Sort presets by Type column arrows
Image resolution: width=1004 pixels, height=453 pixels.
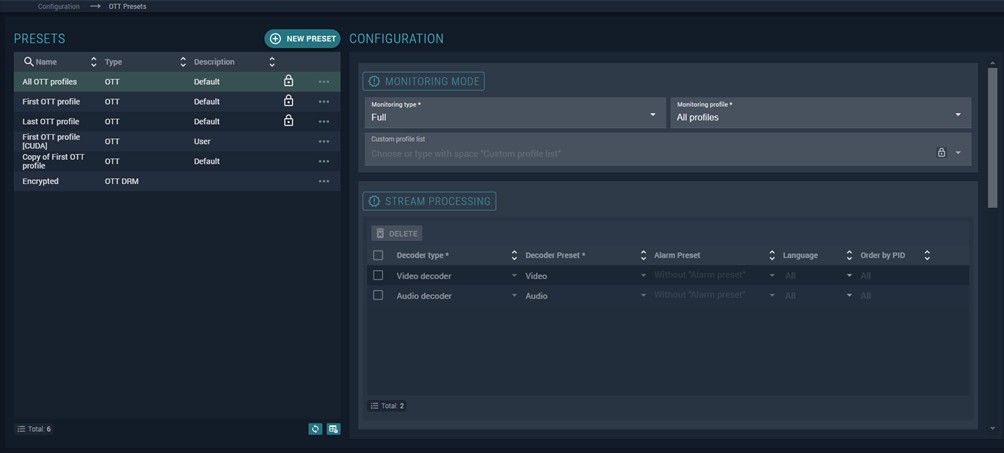pos(183,62)
